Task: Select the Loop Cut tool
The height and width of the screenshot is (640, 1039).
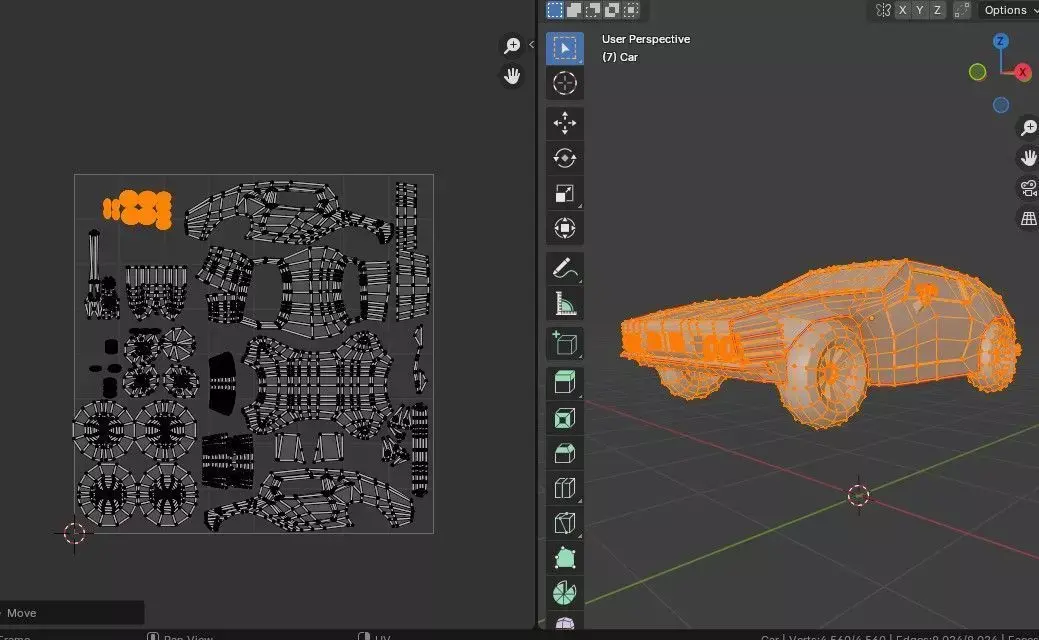Action: pyautogui.click(x=565, y=488)
